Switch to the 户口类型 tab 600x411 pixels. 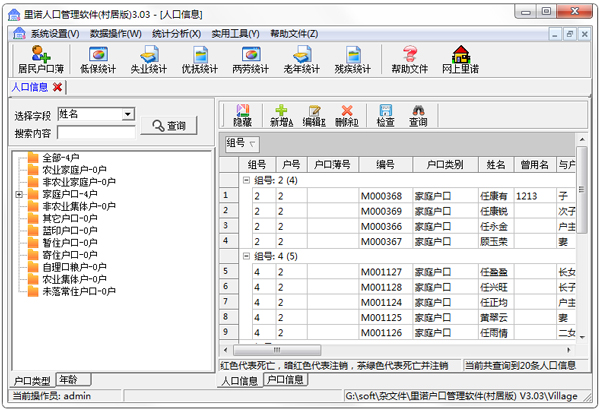click(32, 380)
